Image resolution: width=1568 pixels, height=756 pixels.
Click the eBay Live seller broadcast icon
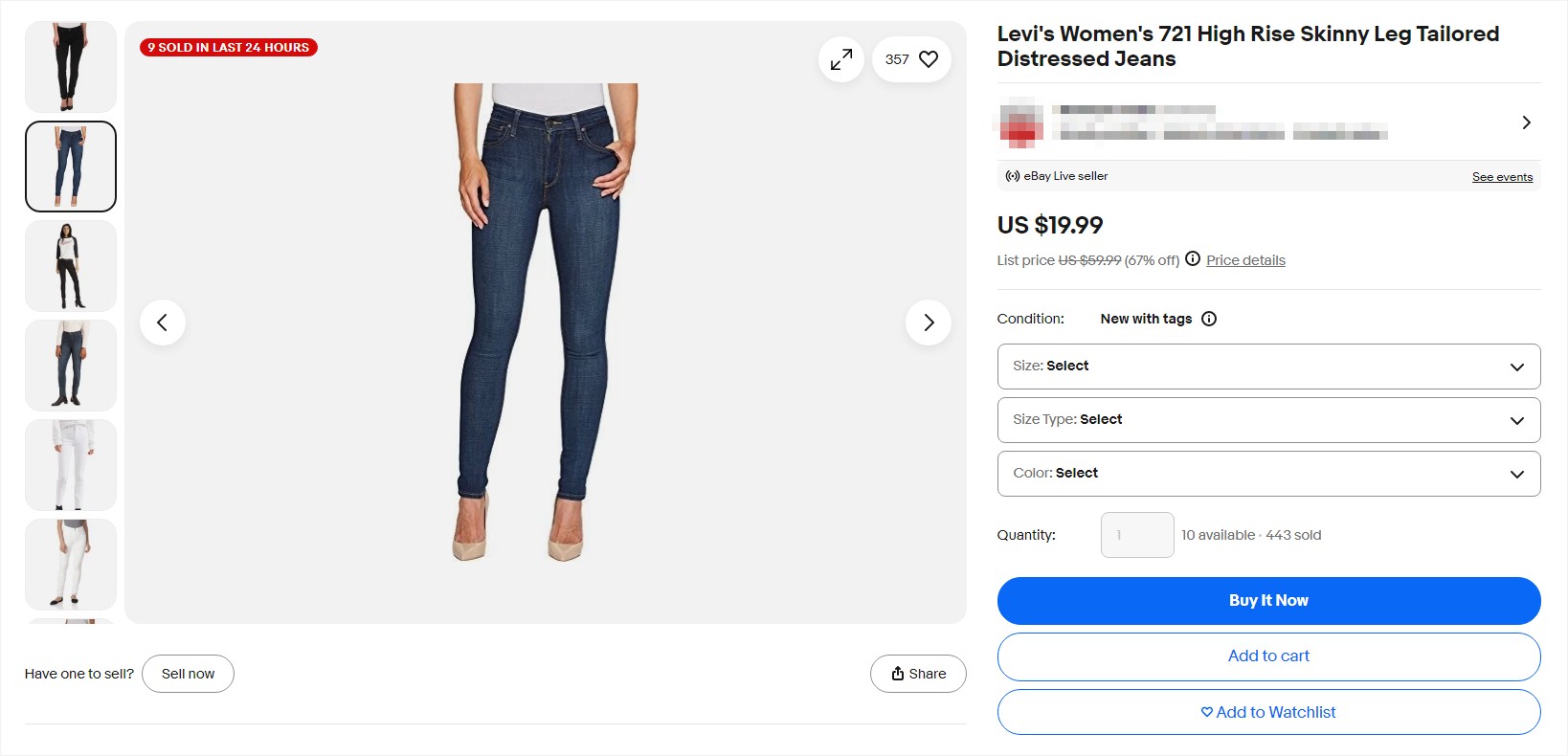pos(1012,175)
